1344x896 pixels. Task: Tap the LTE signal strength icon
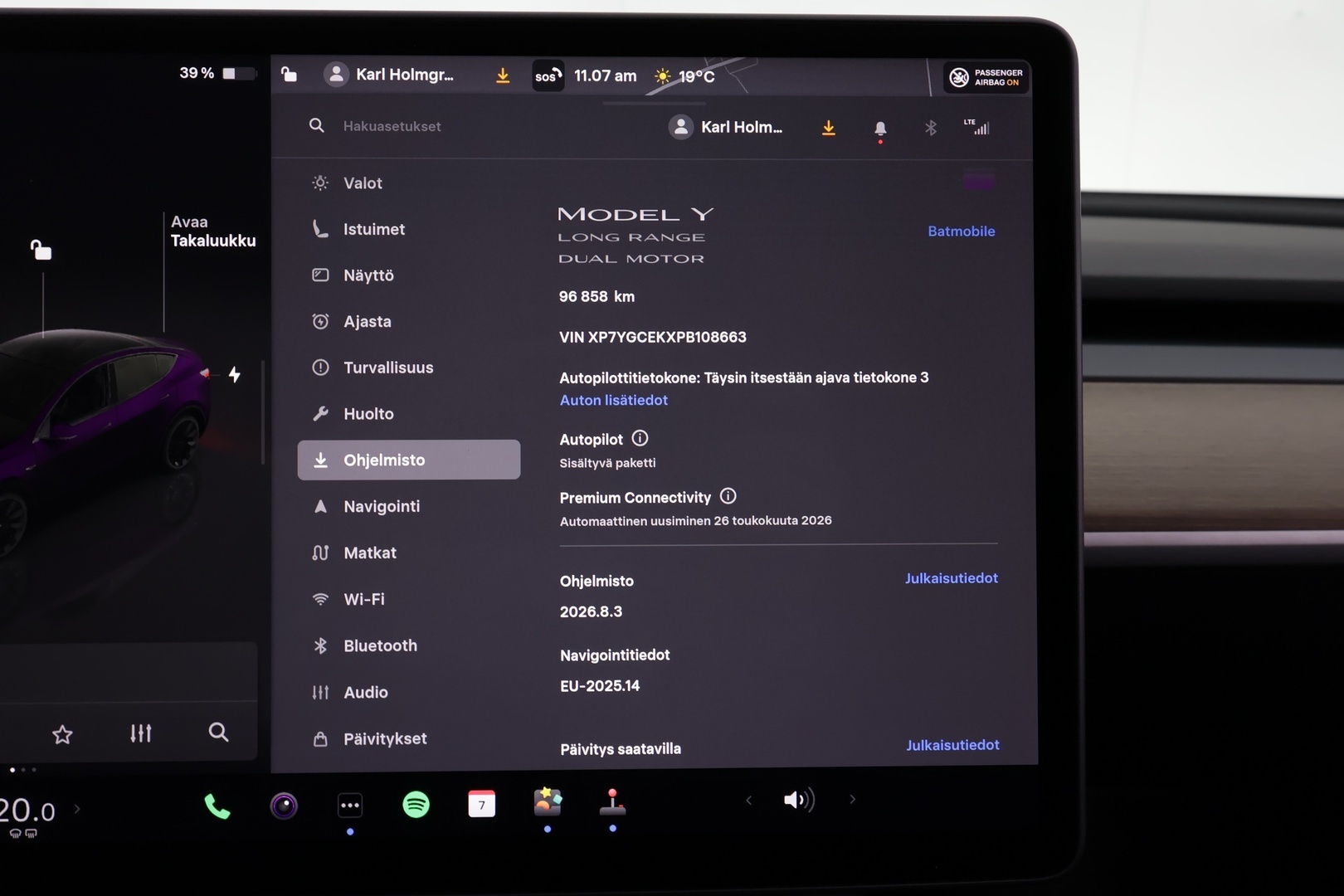pos(976,126)
